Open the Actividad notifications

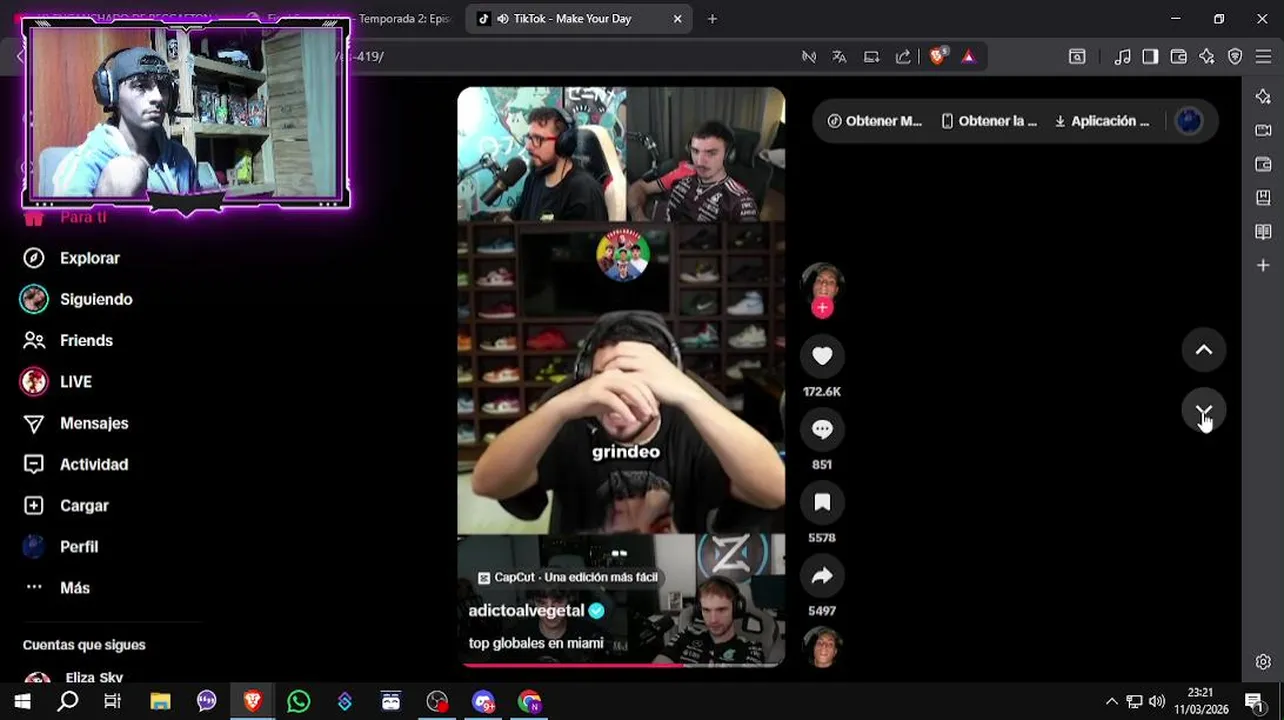[76, 464]
